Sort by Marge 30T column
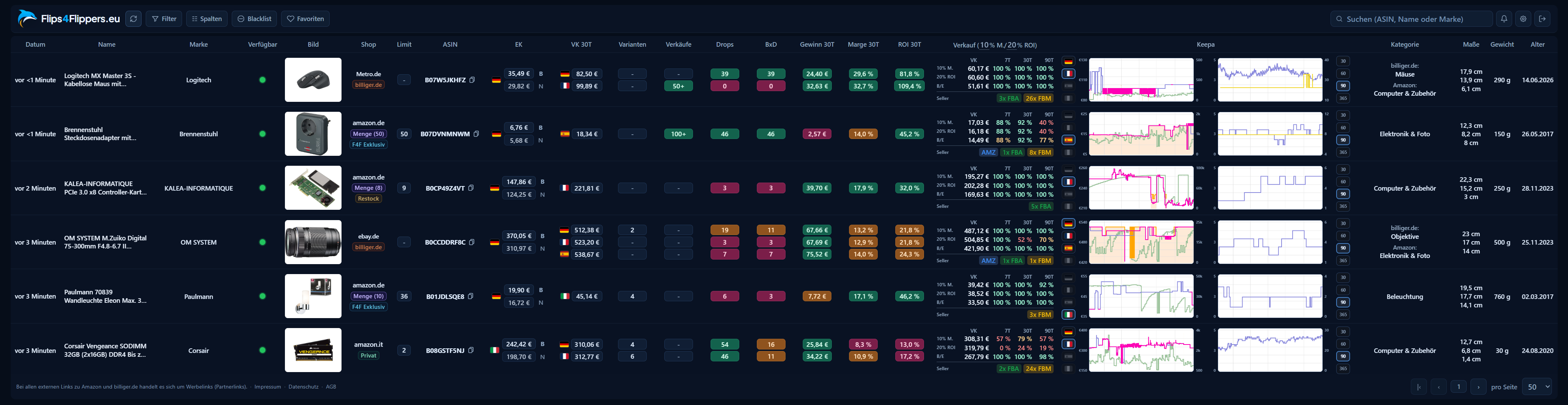 point(863,44)
